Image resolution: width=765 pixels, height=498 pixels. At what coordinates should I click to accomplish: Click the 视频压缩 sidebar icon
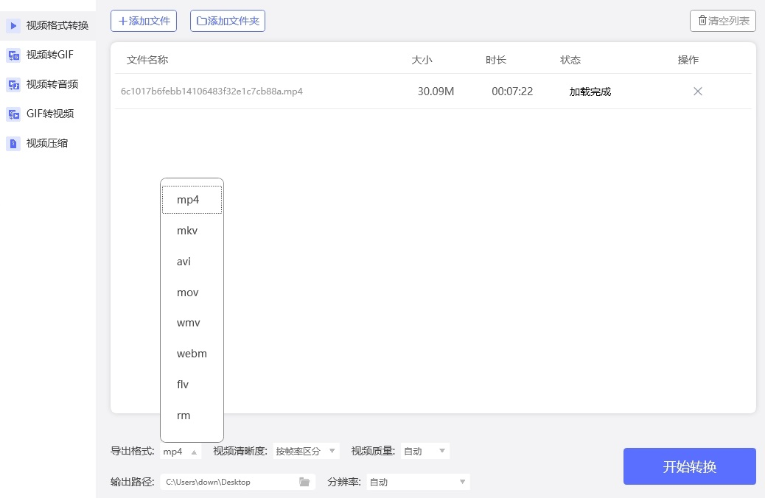(13, 143)
